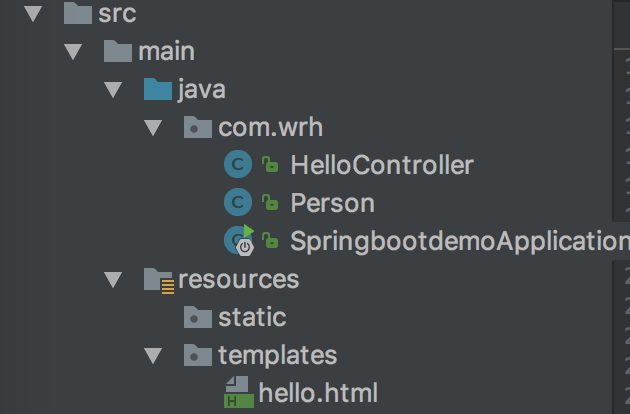Click the green lock icon beside Person

(x=270, y=202)
